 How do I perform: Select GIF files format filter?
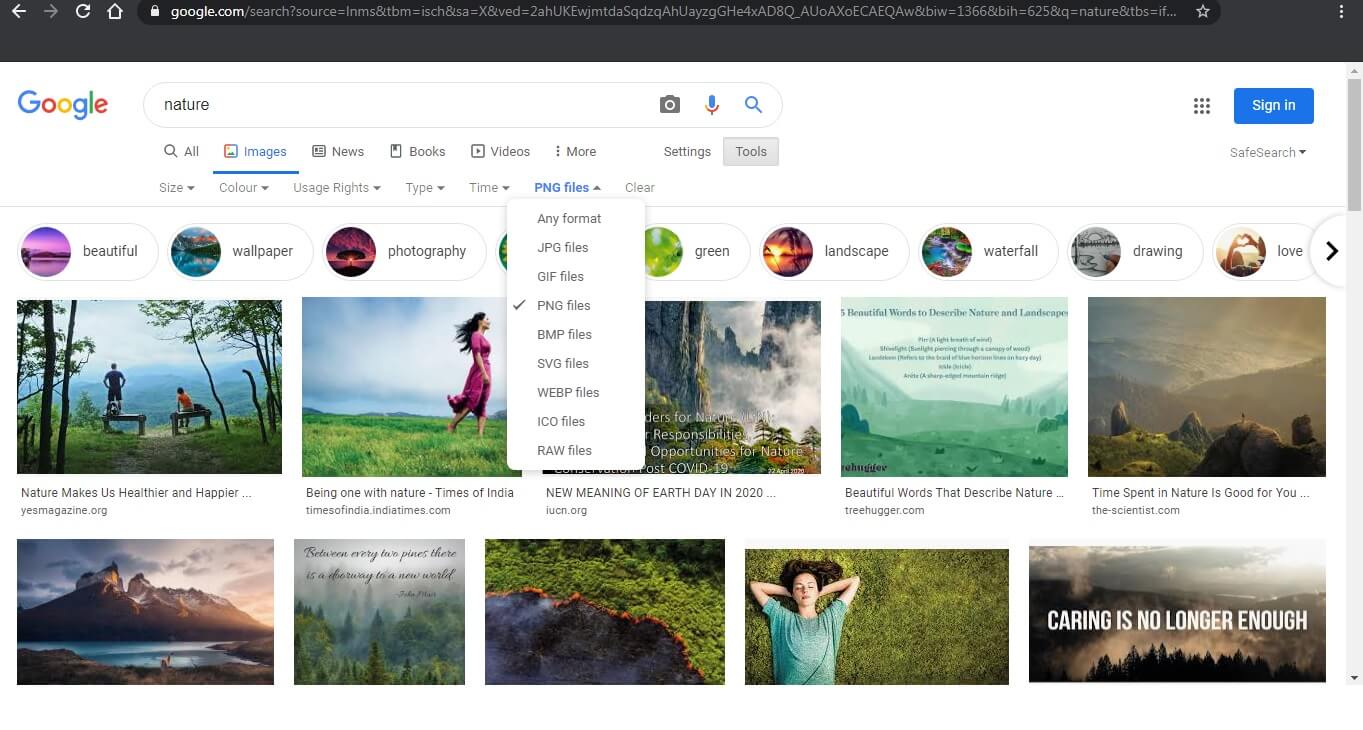point(559,276)
